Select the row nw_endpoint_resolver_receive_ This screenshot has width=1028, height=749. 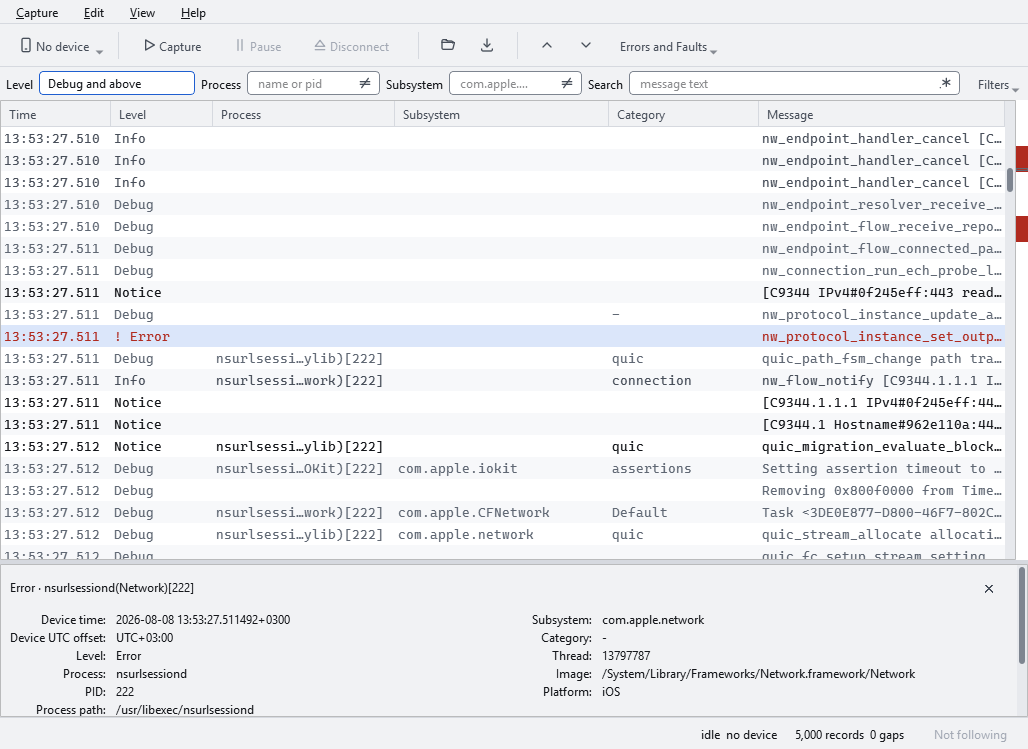point(502,205)
